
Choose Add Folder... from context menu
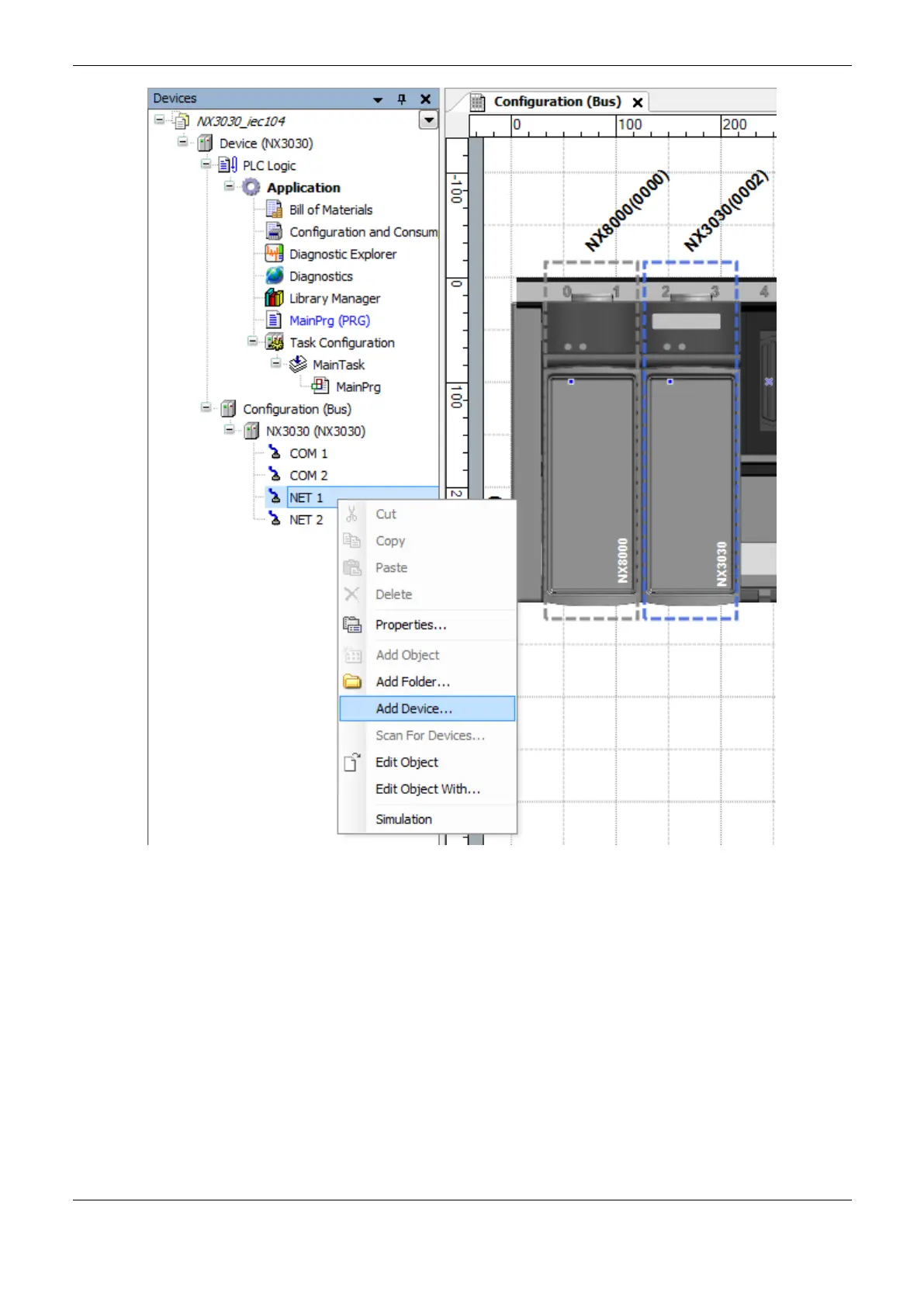(x=427, y=682)
